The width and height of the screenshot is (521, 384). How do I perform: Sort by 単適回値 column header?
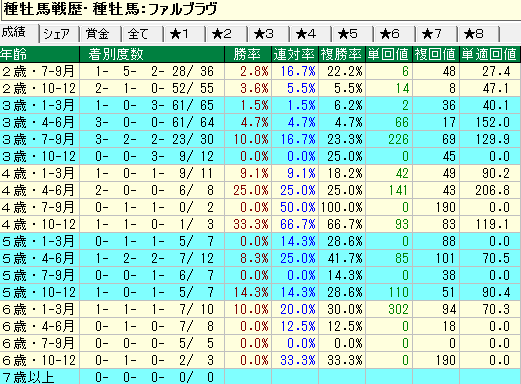tap(490, 54)
